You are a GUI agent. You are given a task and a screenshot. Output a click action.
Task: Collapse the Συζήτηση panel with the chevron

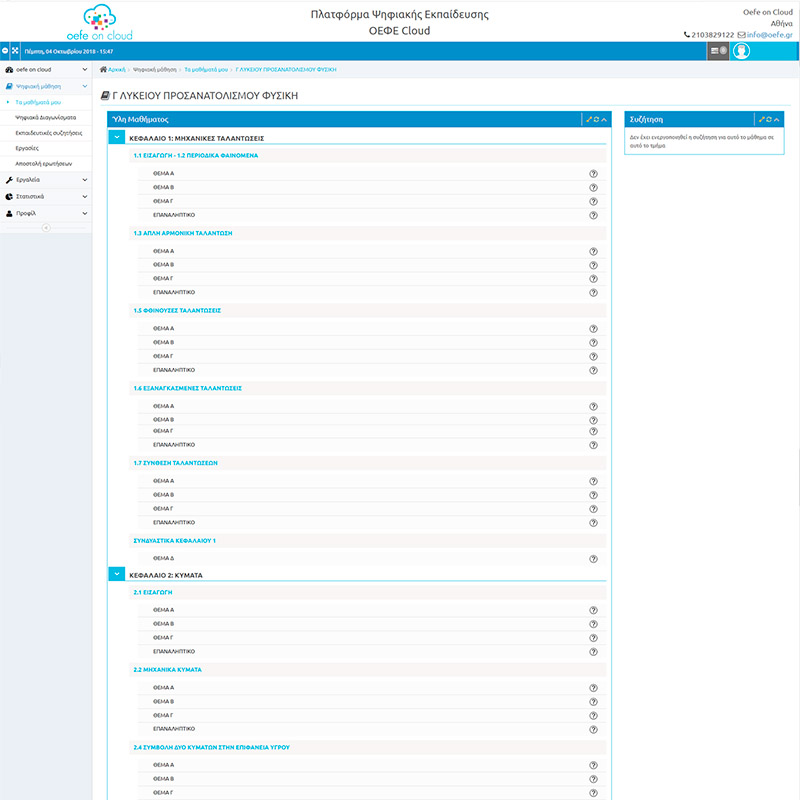[x=776, y=119]
